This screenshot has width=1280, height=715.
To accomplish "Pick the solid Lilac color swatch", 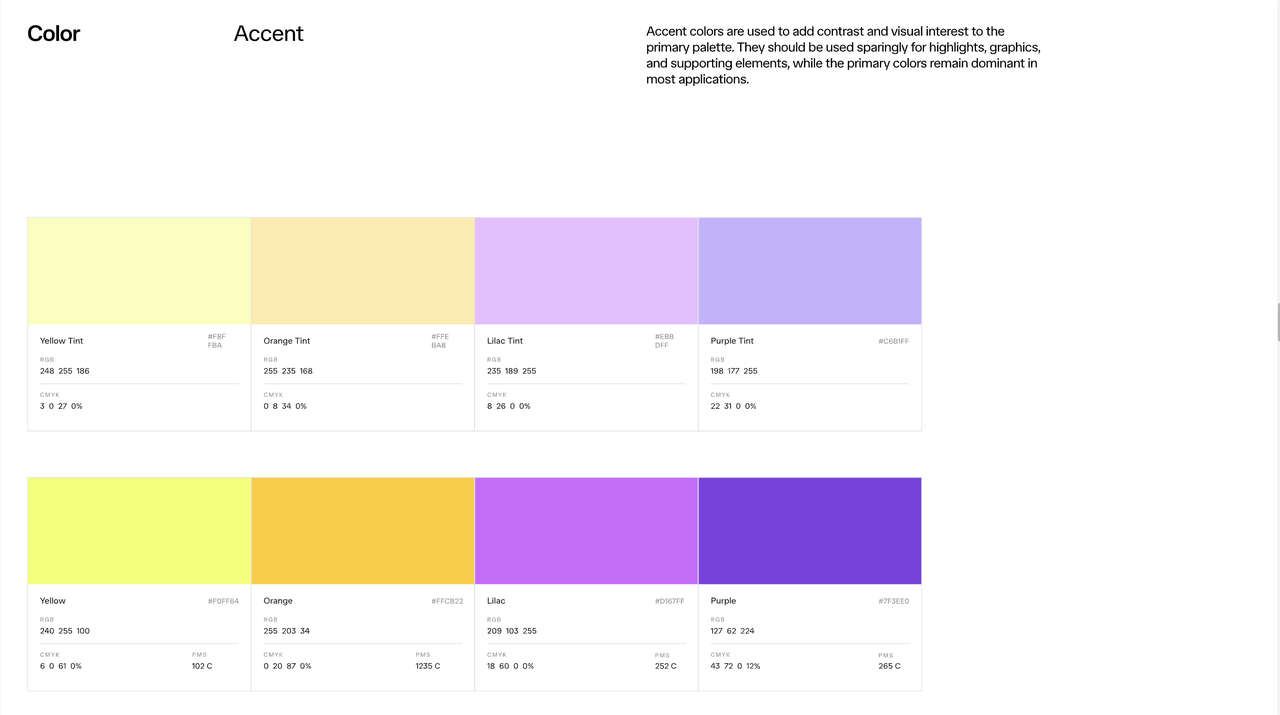I will point(586,531).
